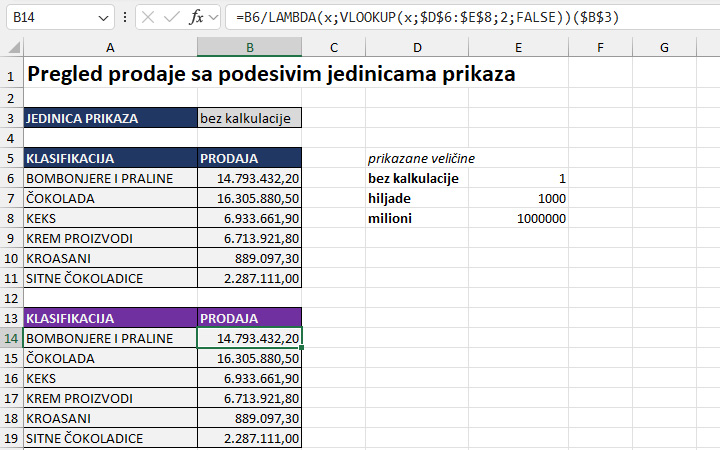This screenshot has height=450, width=720.
Task: Select the 'hiljade' label cell
Action: tap(417, 198)
